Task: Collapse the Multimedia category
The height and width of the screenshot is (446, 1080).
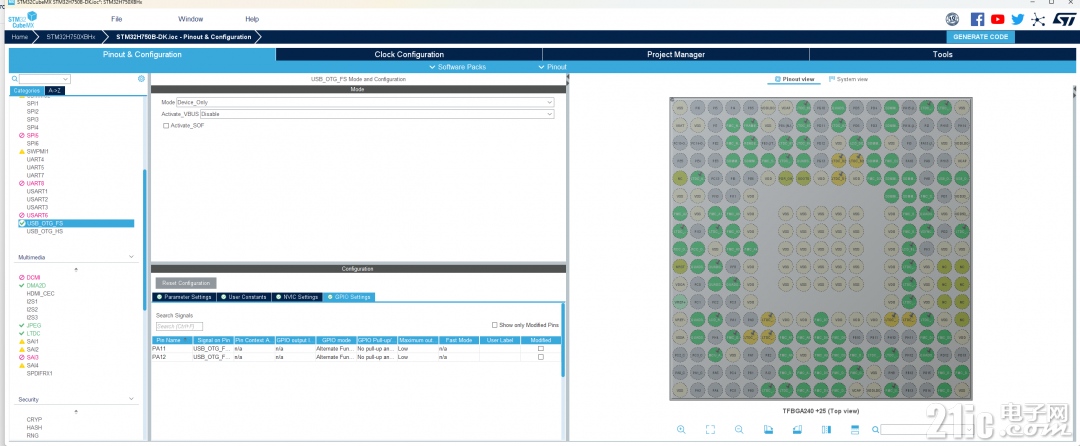Action: tap(132, 257)
